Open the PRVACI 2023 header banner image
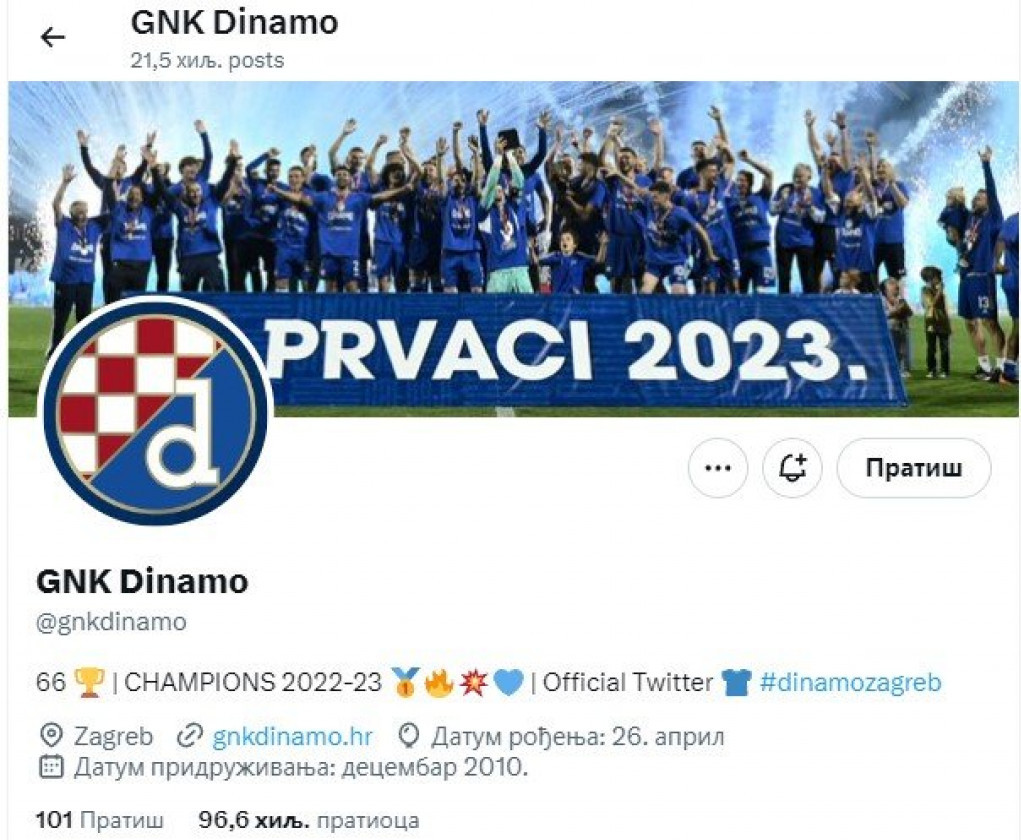 tap(514, 248)
